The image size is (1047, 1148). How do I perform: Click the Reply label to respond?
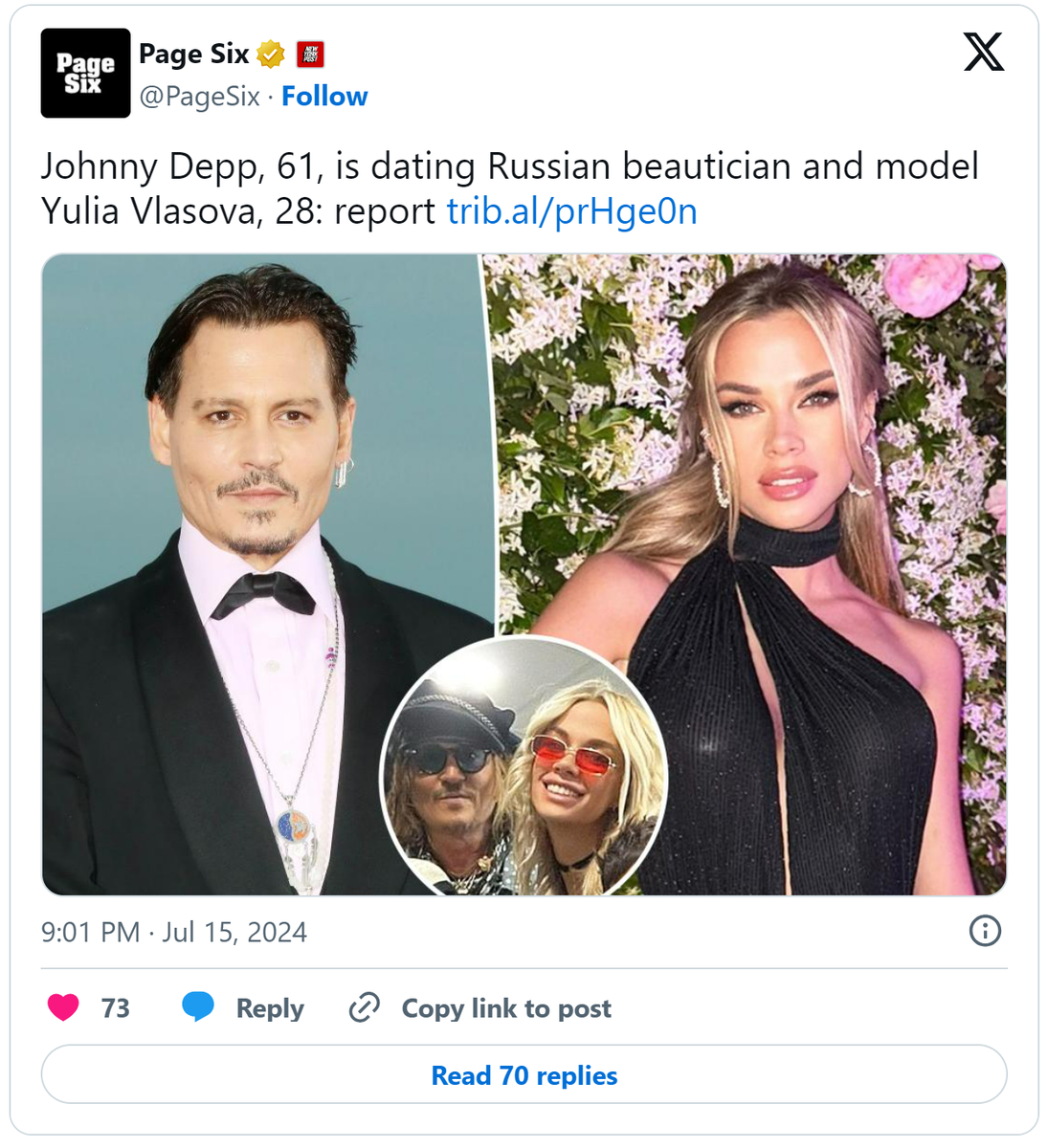268,1007
